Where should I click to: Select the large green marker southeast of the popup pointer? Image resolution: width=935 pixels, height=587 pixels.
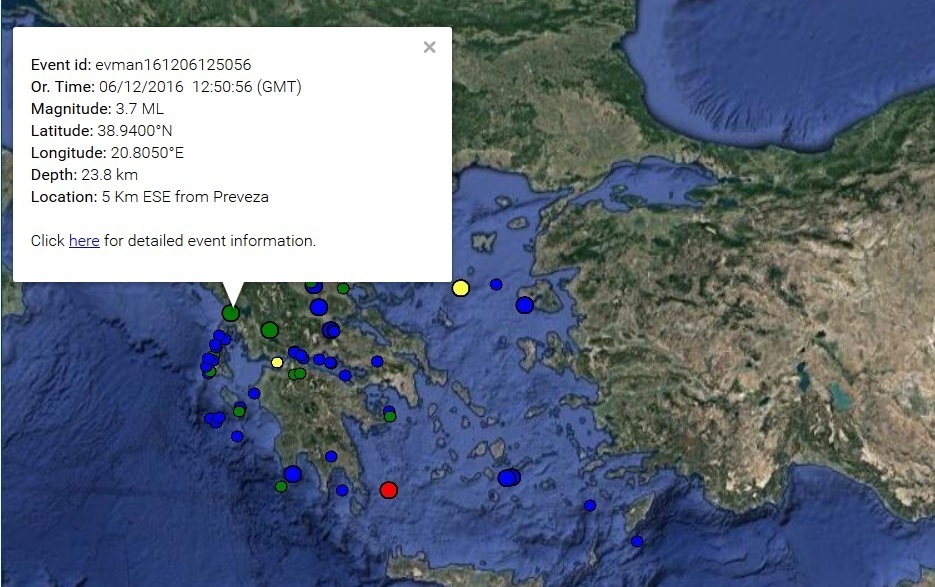tap(270, 330)
